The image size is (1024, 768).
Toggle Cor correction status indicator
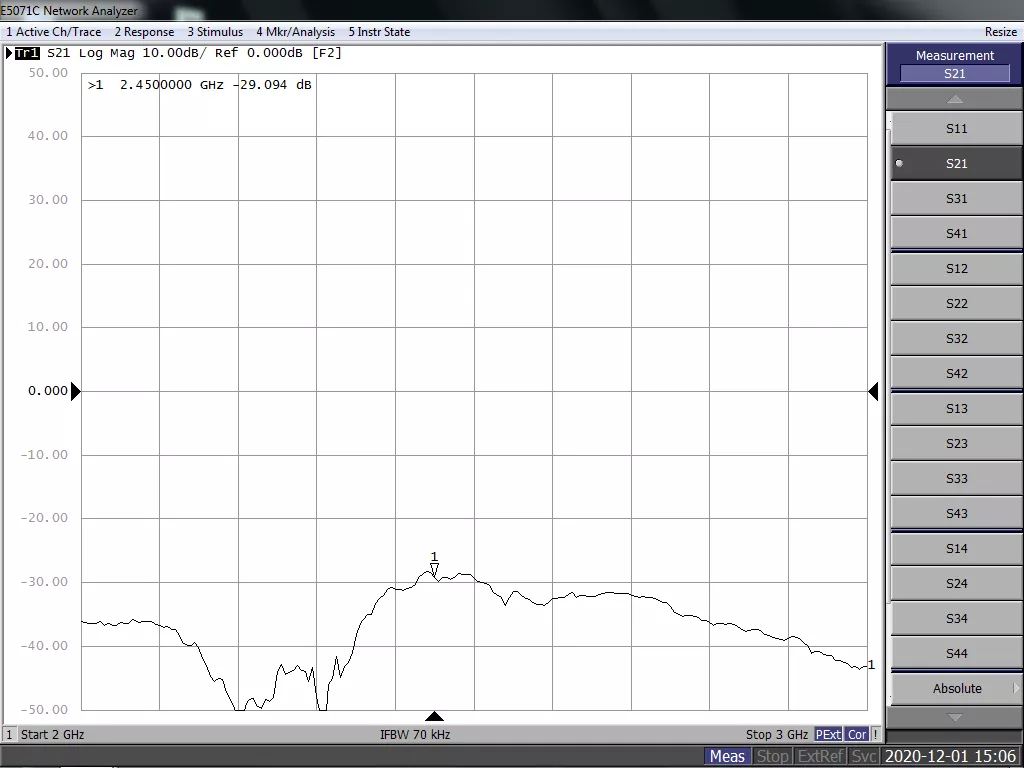pyautogui.click(x=856, y=734)
